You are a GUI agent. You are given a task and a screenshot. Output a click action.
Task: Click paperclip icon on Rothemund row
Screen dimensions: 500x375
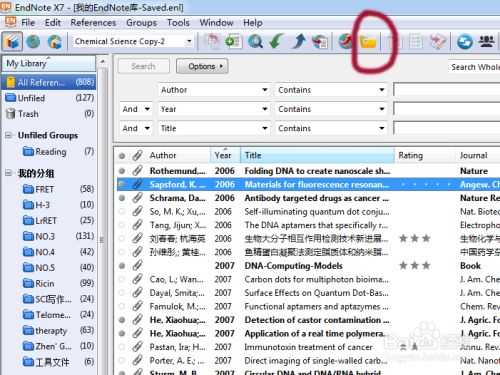(x=137, y=171)
